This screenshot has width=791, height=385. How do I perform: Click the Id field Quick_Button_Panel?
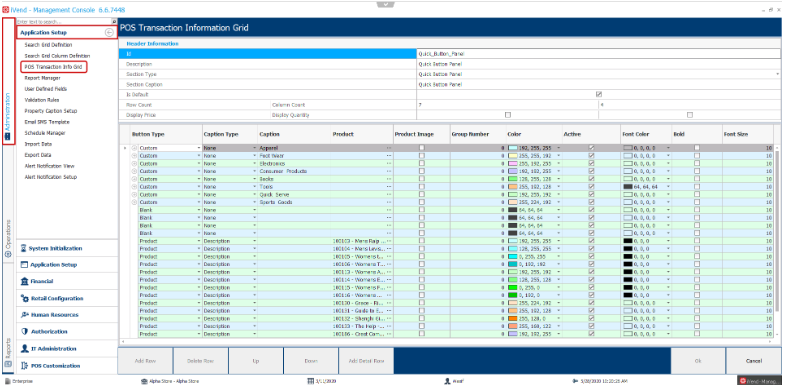click(599, 53)
